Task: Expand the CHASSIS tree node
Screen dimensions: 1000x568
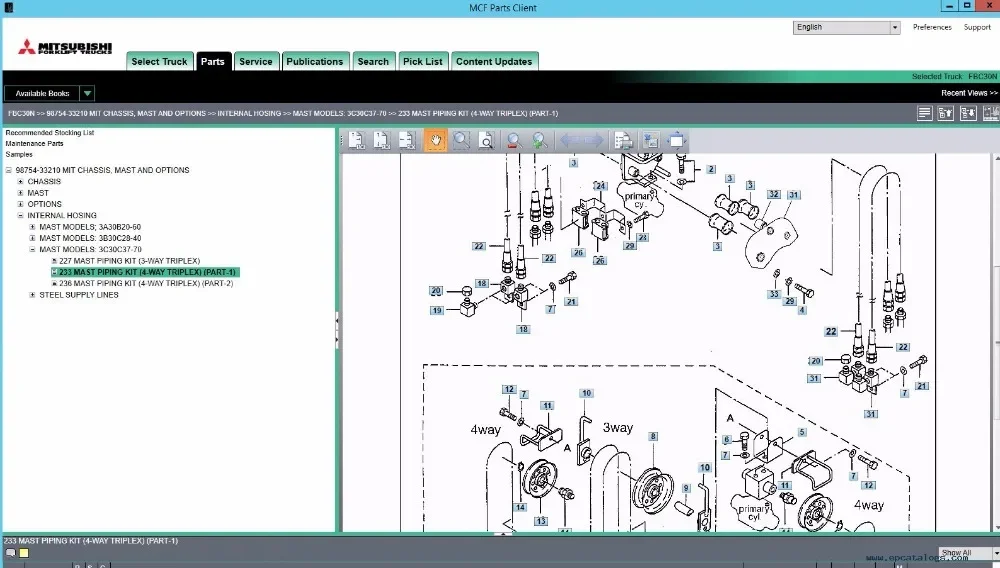Action: click(20, 182)
